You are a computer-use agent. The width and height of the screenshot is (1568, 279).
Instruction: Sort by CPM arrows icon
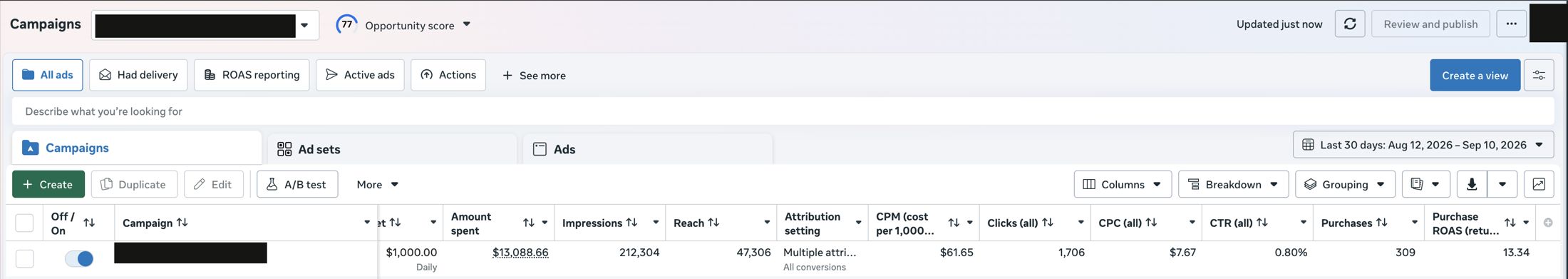(954, 223)
